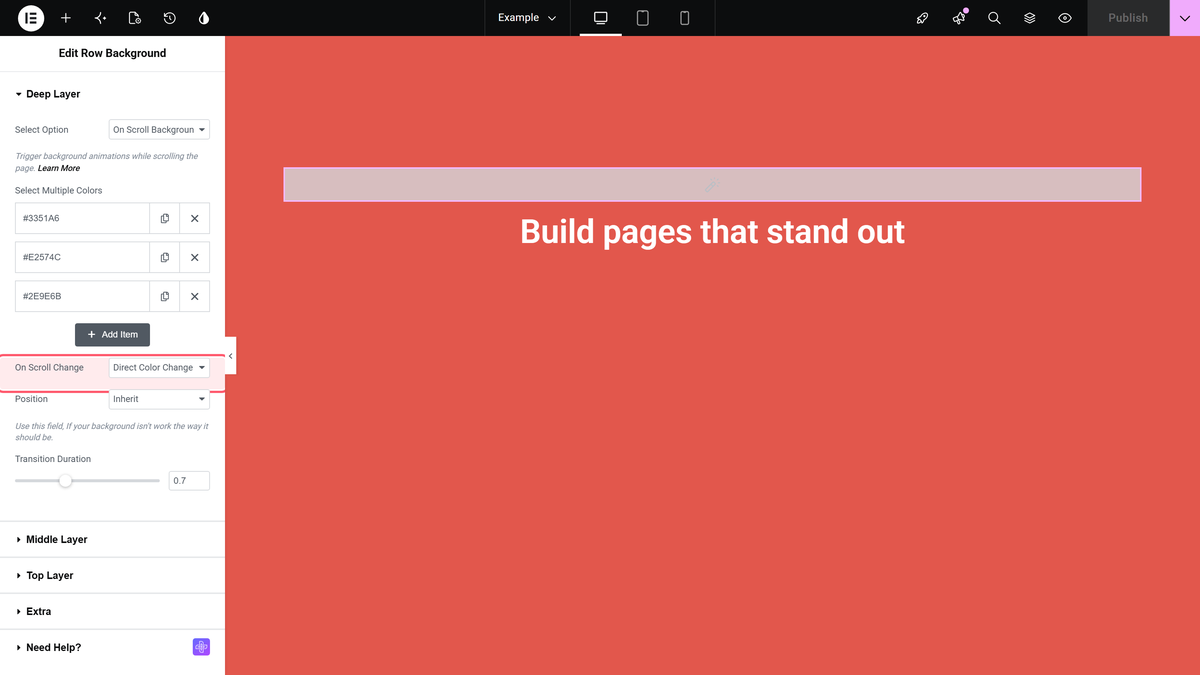
Task: Follow the Learn More link
Action: (59, 168)
